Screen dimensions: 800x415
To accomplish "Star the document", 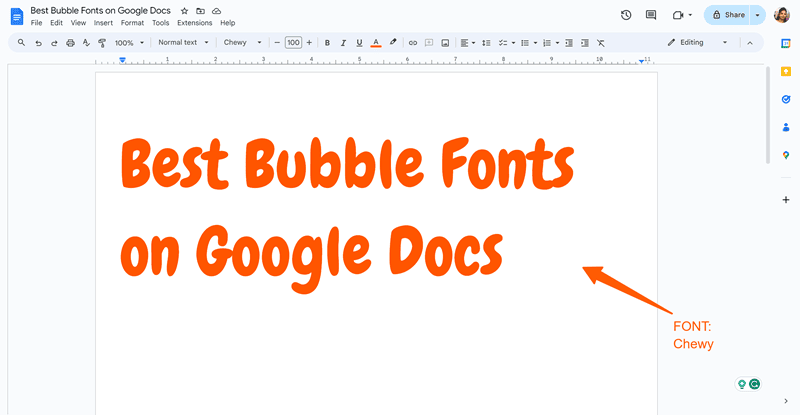I will click(185, 11).
